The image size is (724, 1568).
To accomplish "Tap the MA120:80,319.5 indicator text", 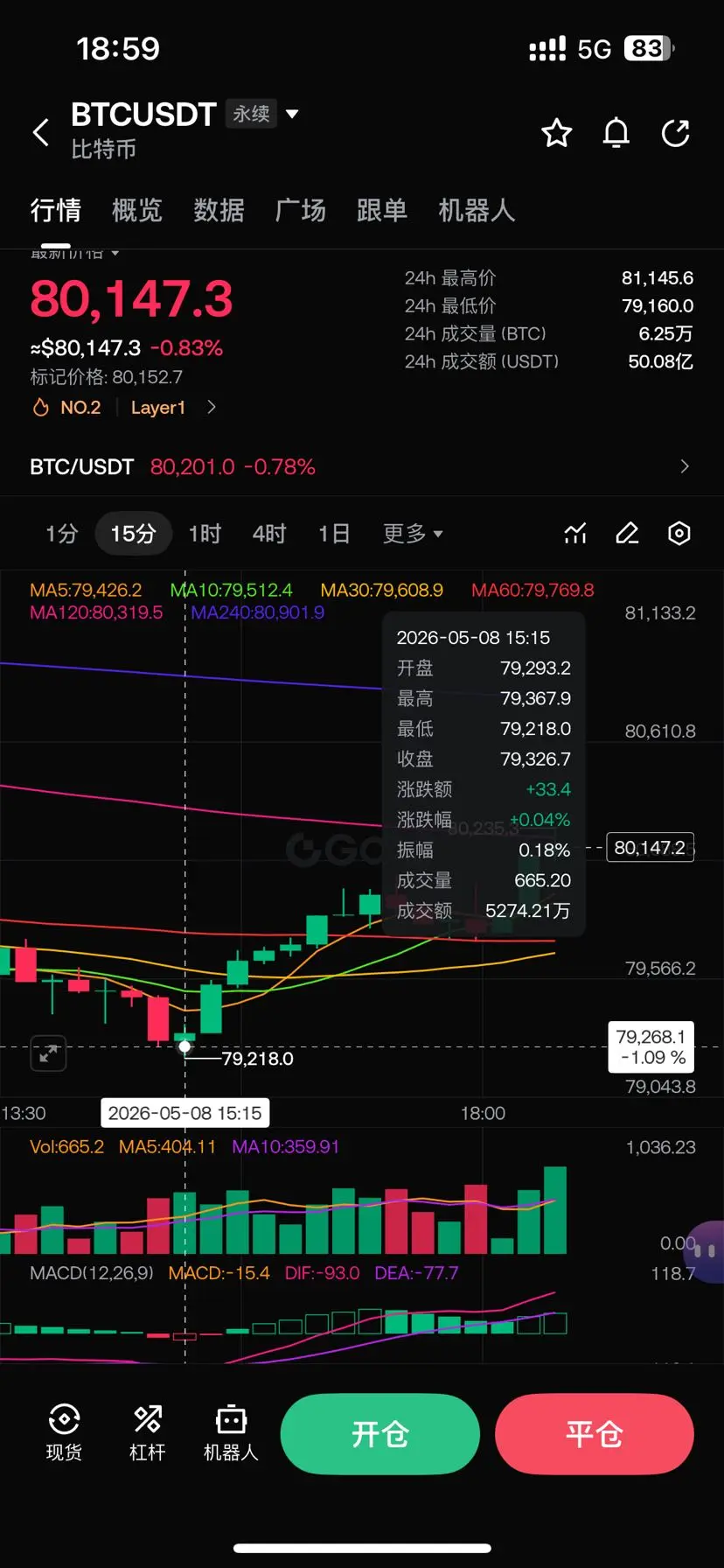I will 96,612.
